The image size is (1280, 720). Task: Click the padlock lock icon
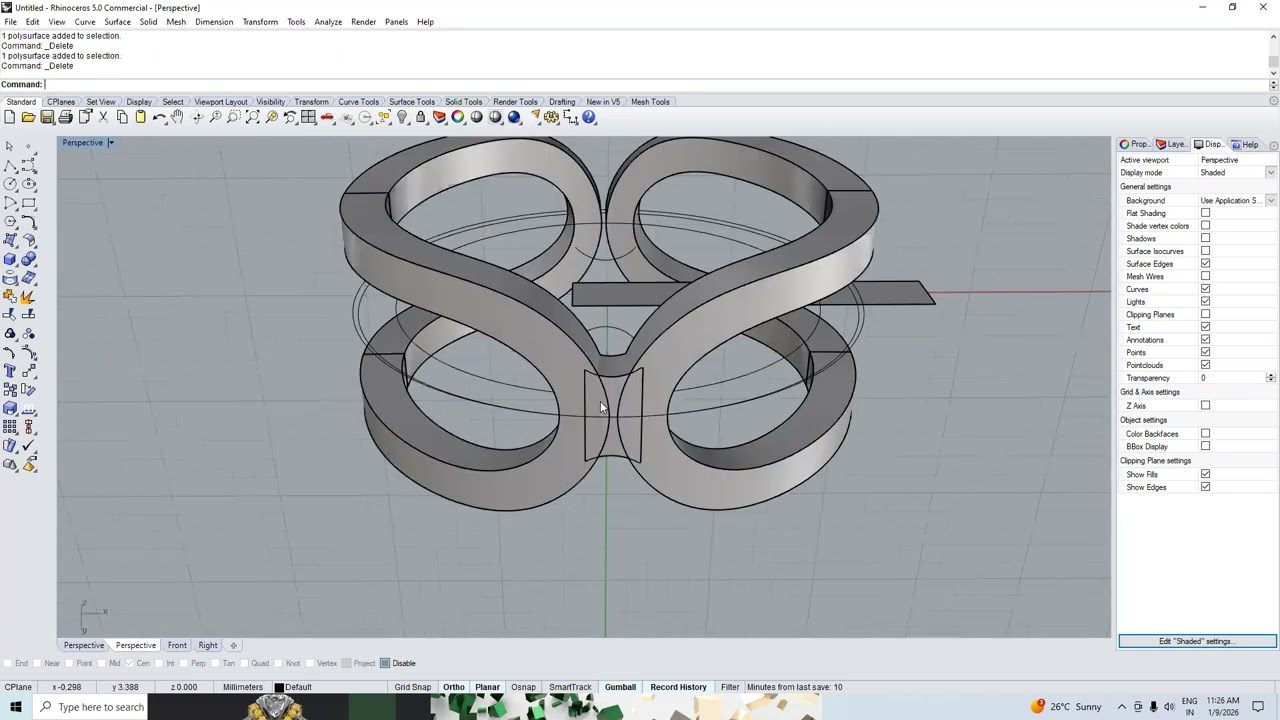click(x=421, y=118)
